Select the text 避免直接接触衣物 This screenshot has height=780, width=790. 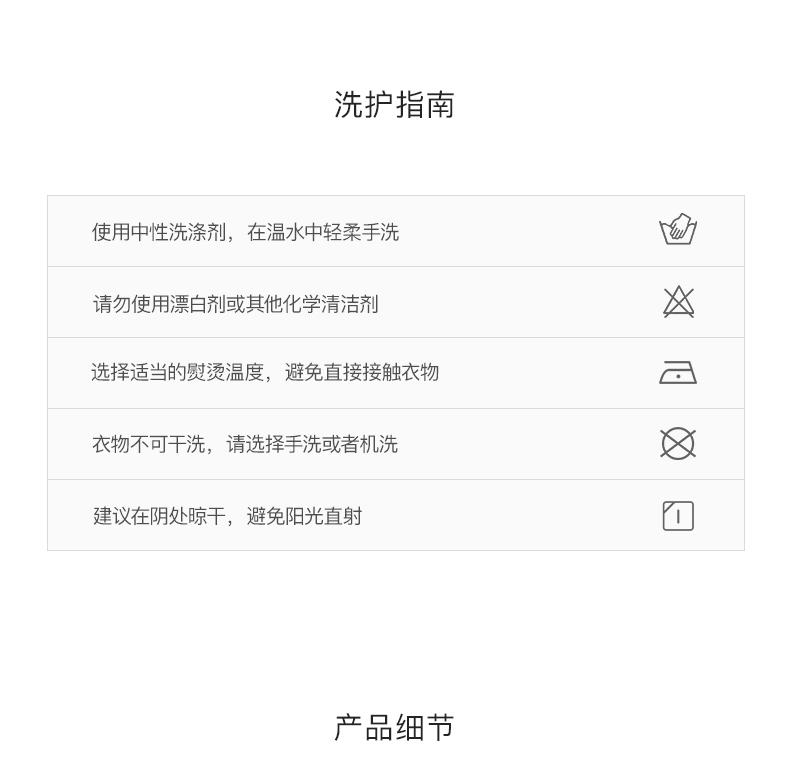point(362,373)
